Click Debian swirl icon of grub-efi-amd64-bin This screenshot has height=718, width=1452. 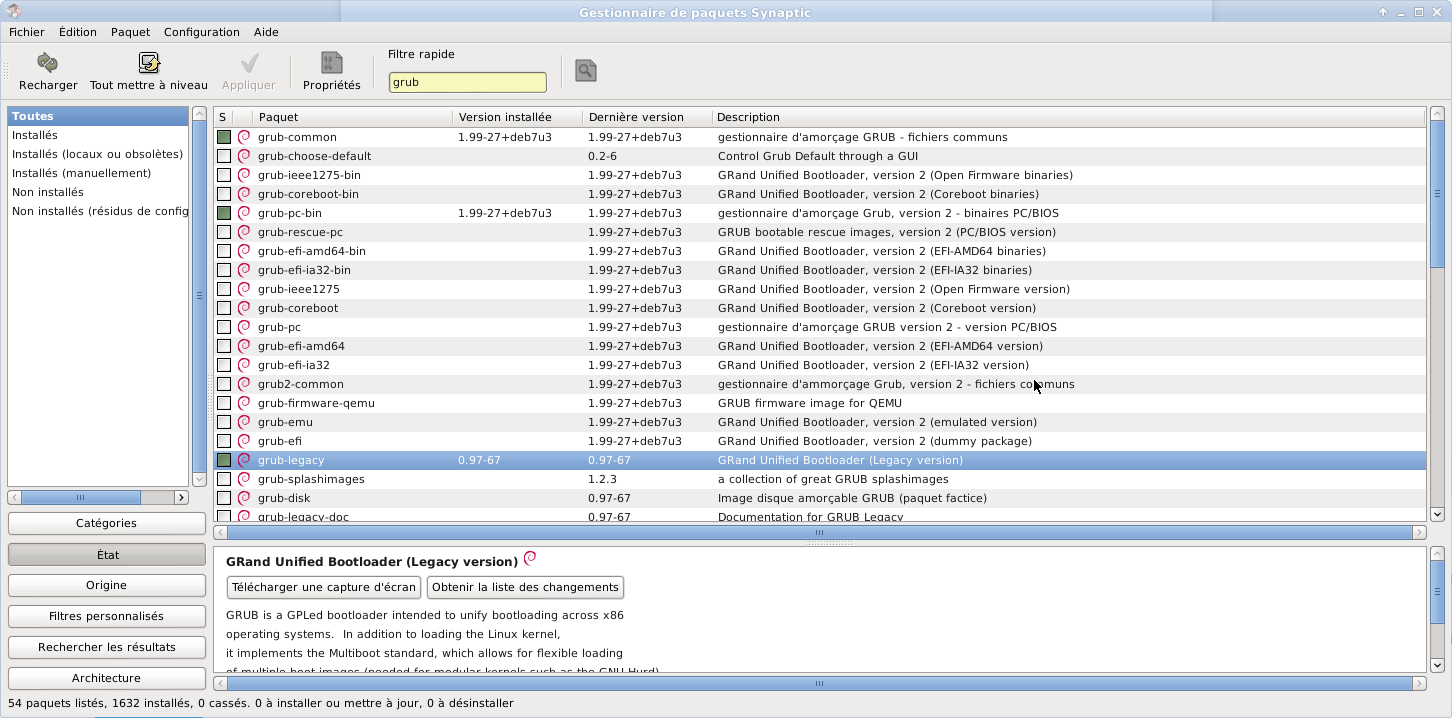click(244, 251)
